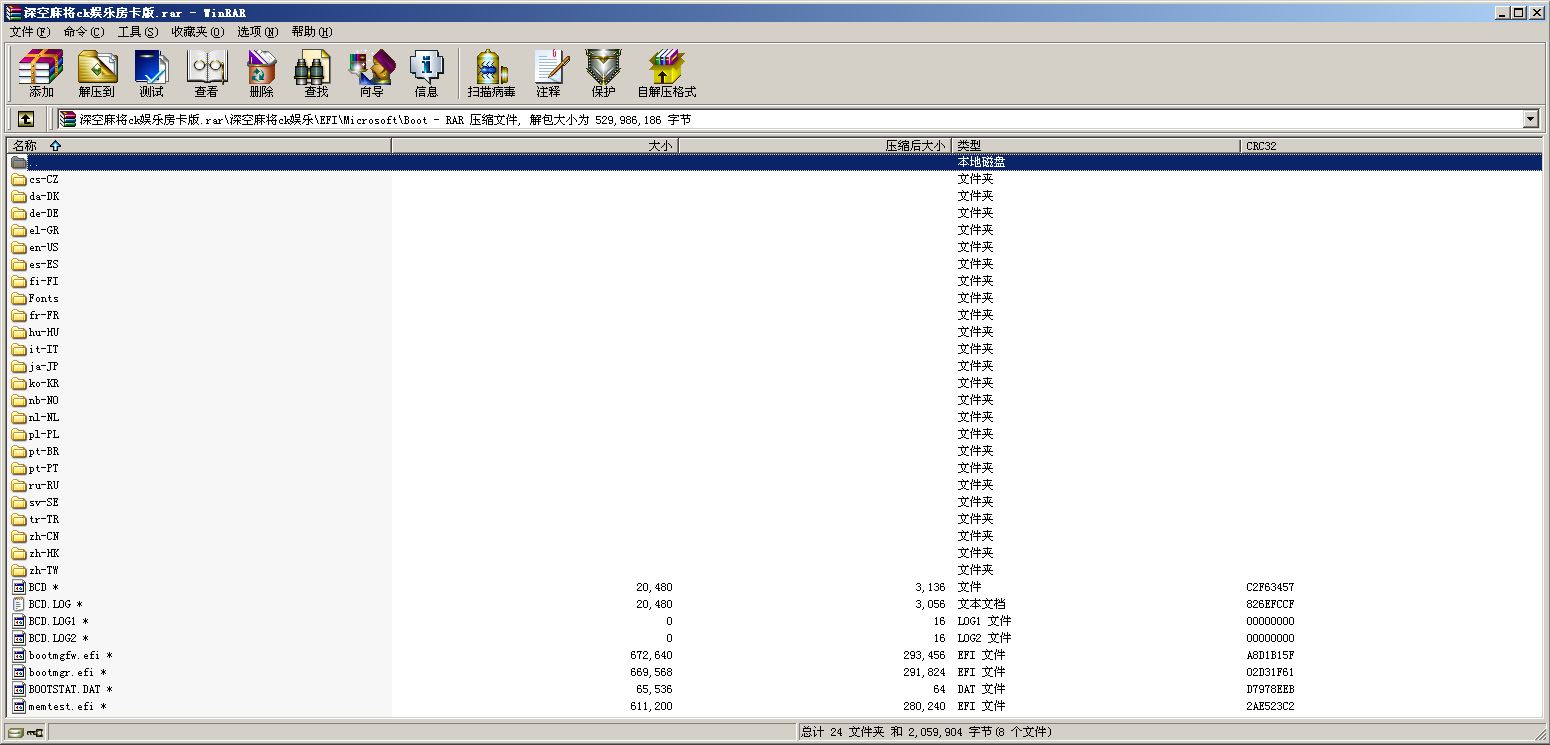Run the 测试 (Test) archive tool
This screenshot has width=1550, height=745.
(151, 74)
